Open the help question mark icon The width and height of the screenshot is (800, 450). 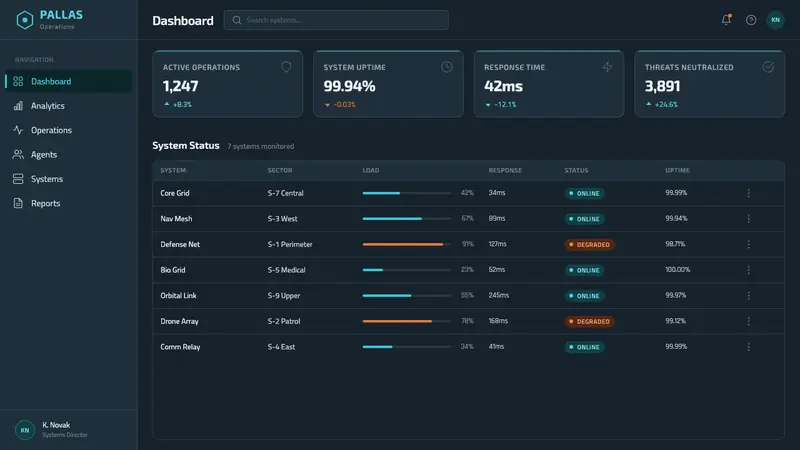[751, 20]
